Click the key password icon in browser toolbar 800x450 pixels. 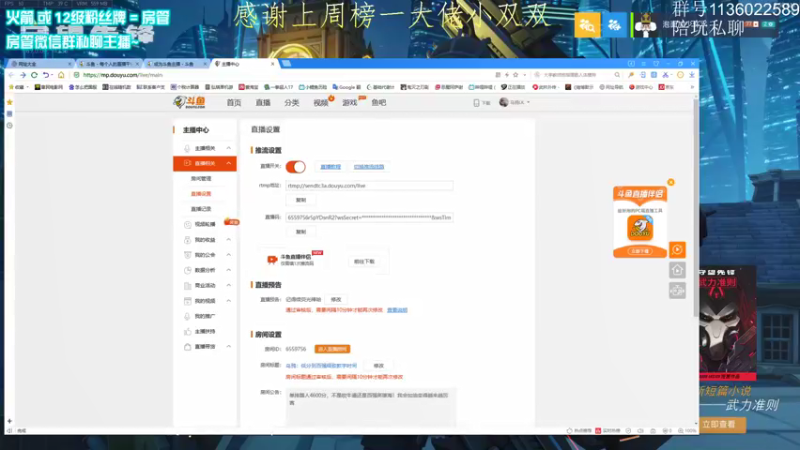pyautogui.click(x=631, y=75)
